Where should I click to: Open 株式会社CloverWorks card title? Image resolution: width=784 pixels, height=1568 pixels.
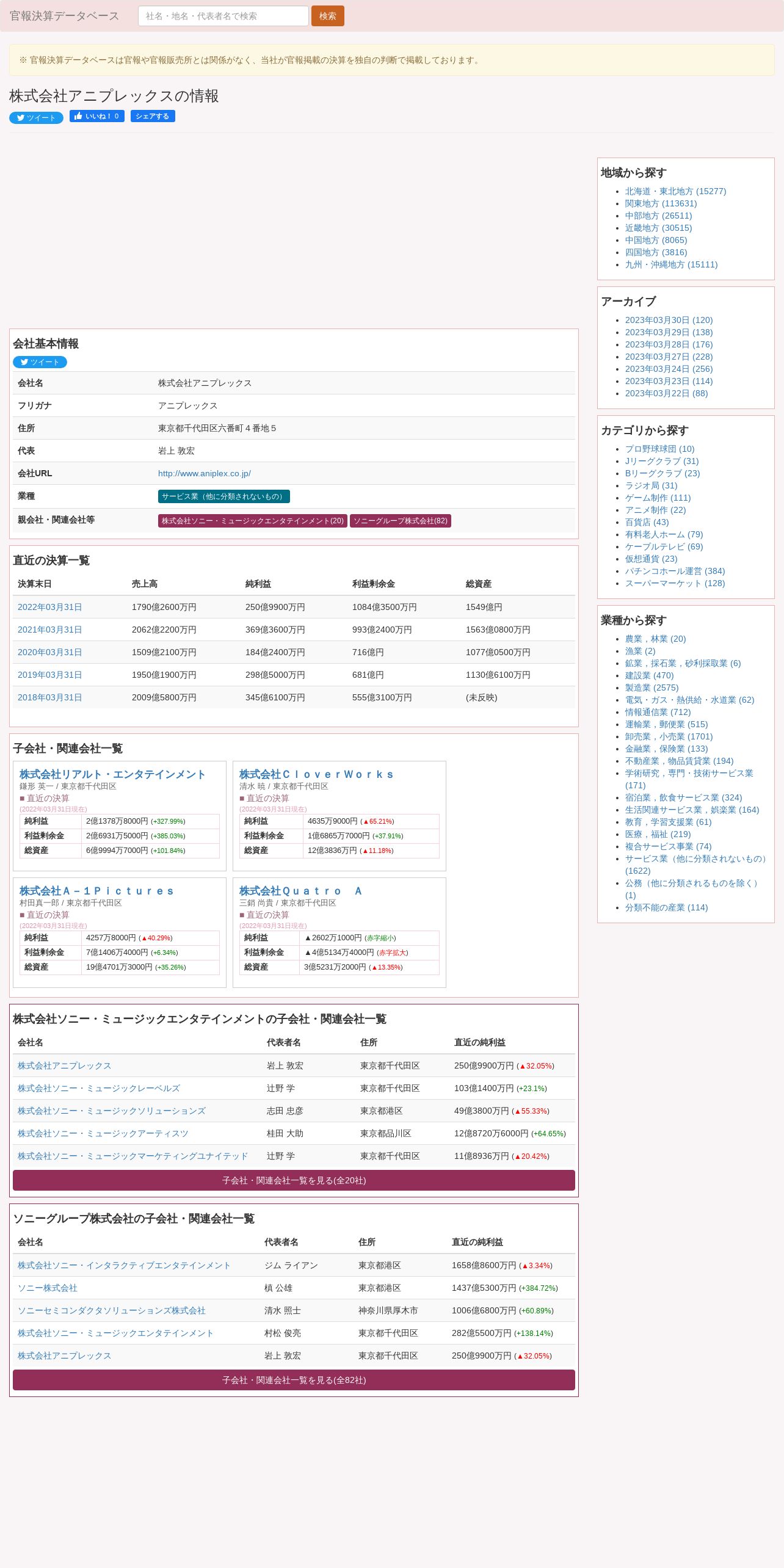316,774
